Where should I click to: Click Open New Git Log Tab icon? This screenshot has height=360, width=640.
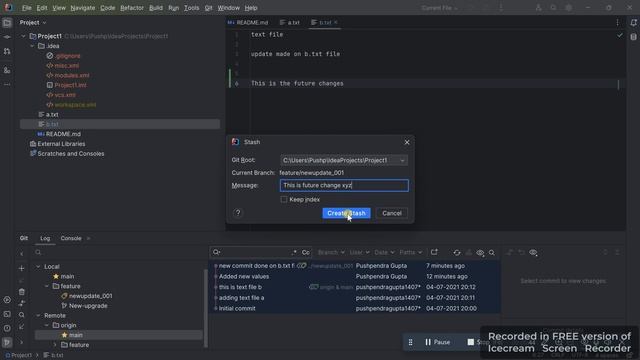434,252
